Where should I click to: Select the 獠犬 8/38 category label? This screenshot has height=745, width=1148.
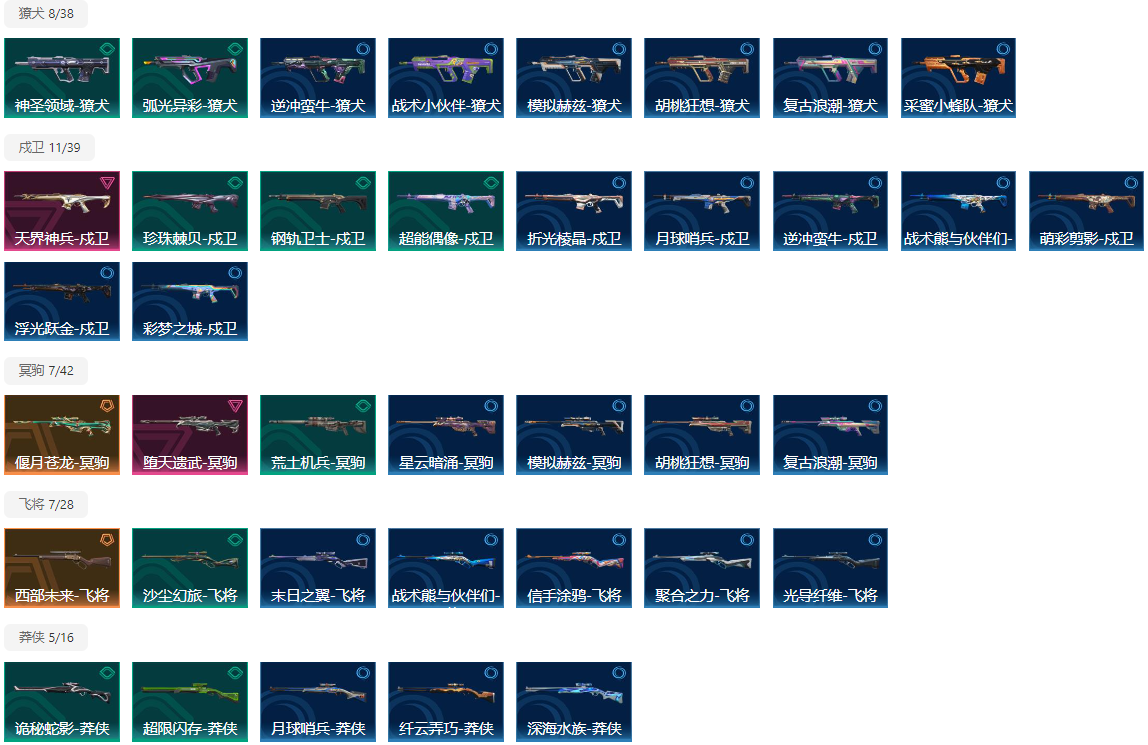coord(46,14)
